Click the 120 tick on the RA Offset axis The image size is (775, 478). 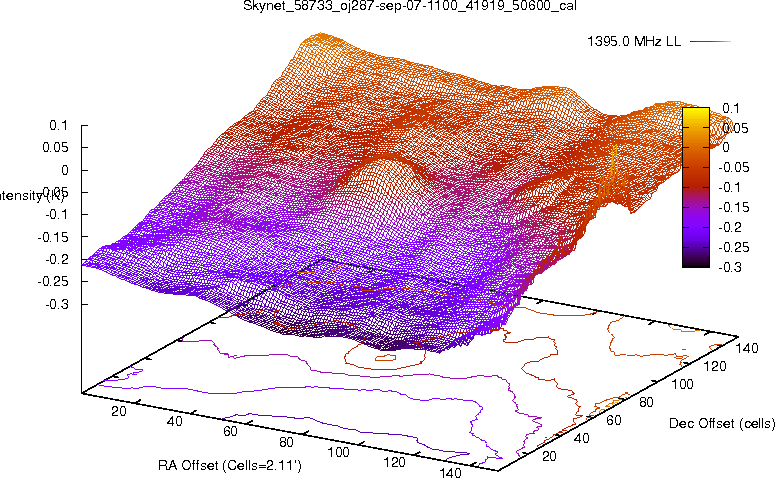tap(394, 462)
